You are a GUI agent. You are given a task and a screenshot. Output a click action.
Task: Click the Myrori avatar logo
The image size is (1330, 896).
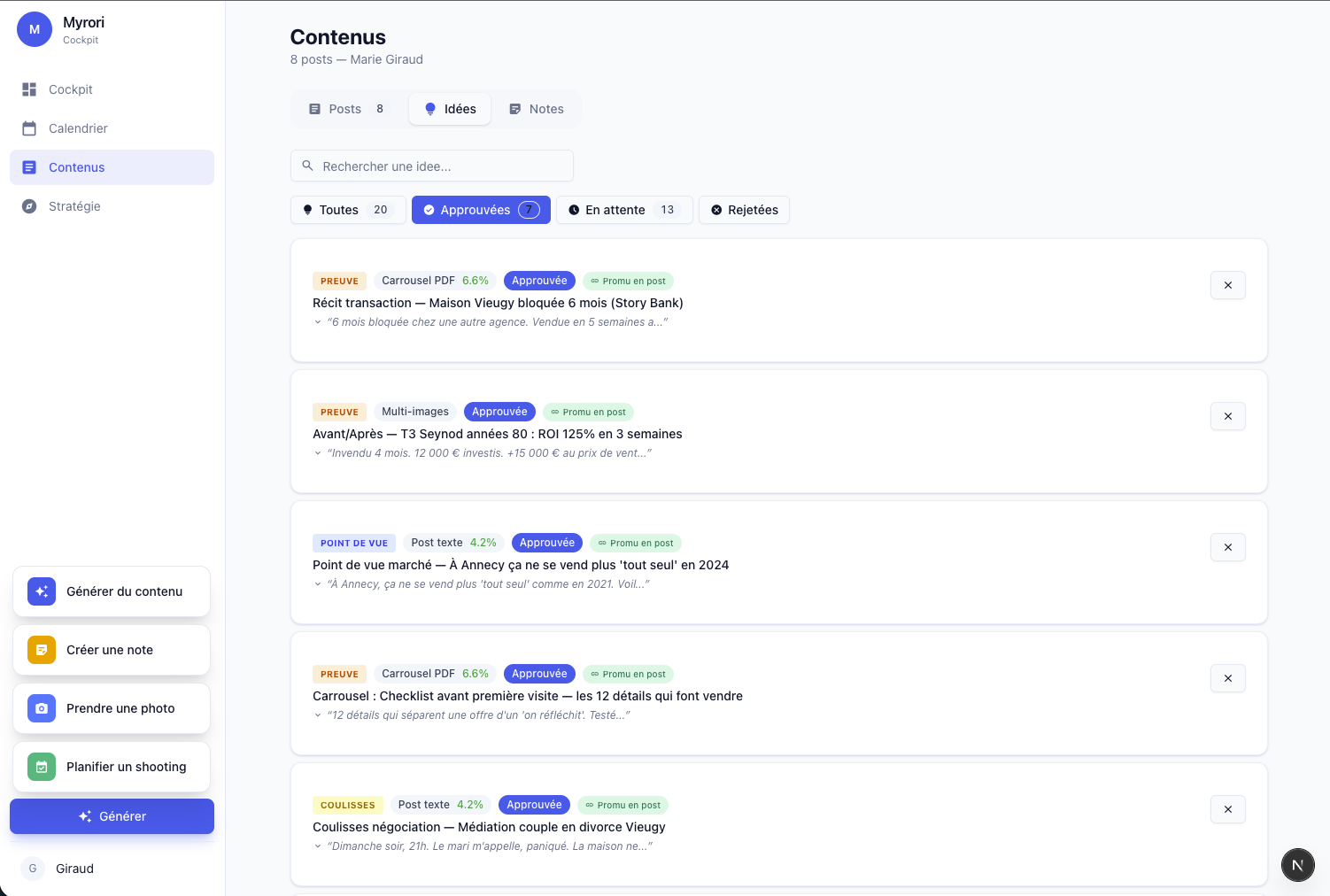[35, 29]
